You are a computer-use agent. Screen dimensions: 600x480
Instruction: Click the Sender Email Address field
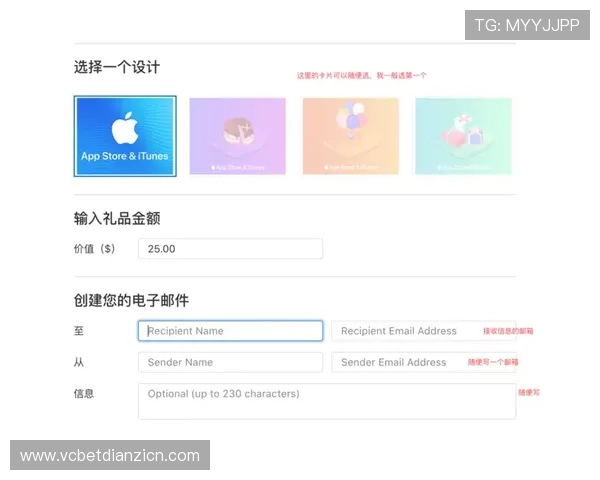coord(424,362)
